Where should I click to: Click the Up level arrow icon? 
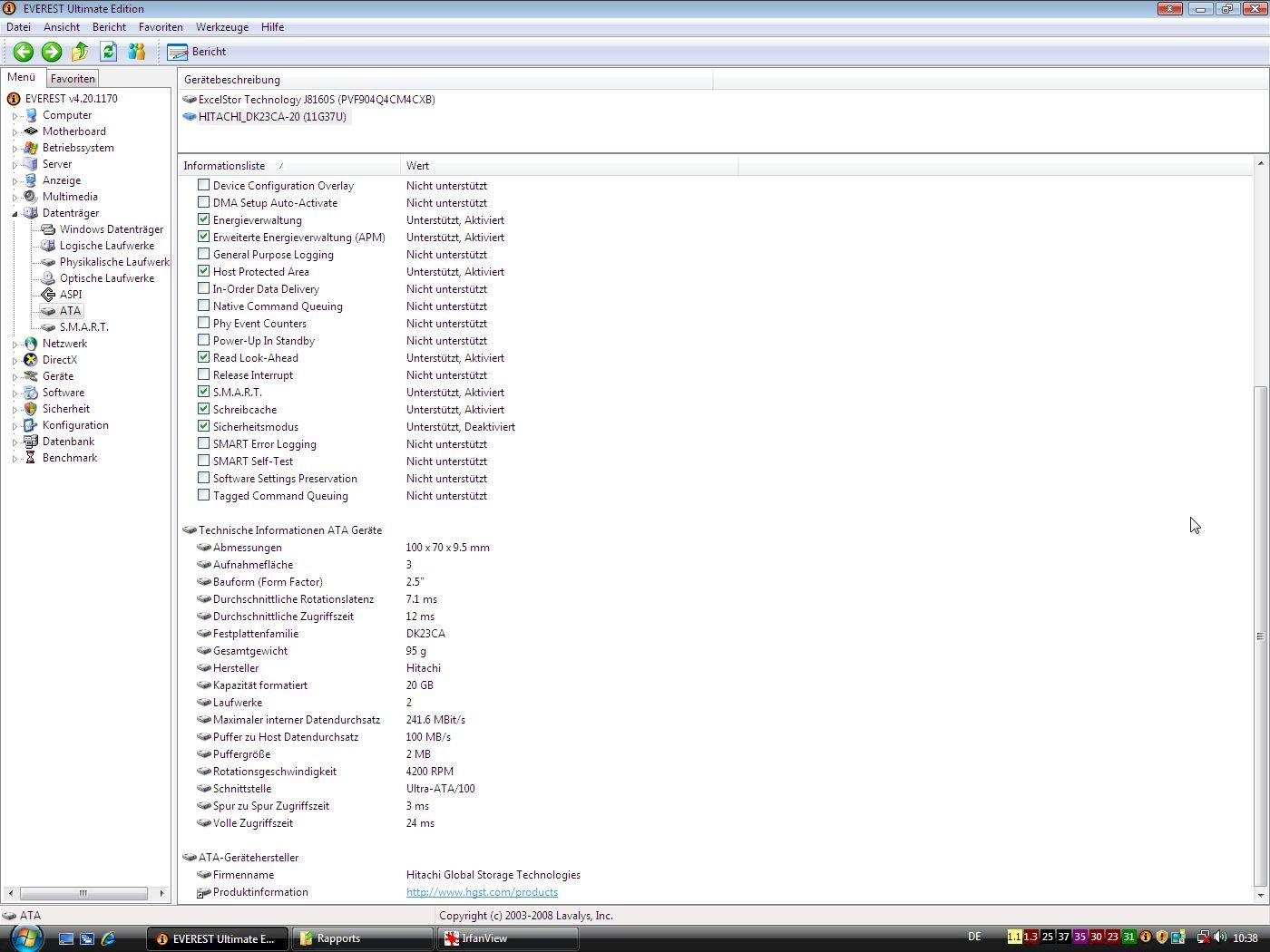[x=80, y=52]
